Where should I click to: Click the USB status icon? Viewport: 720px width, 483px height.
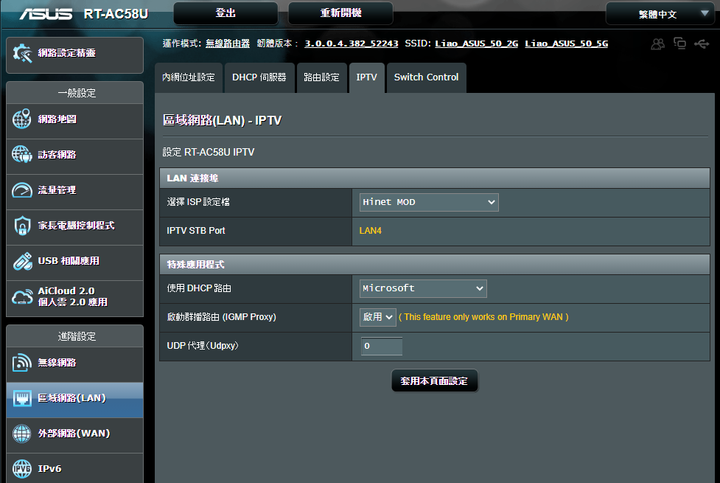[702, 44]
